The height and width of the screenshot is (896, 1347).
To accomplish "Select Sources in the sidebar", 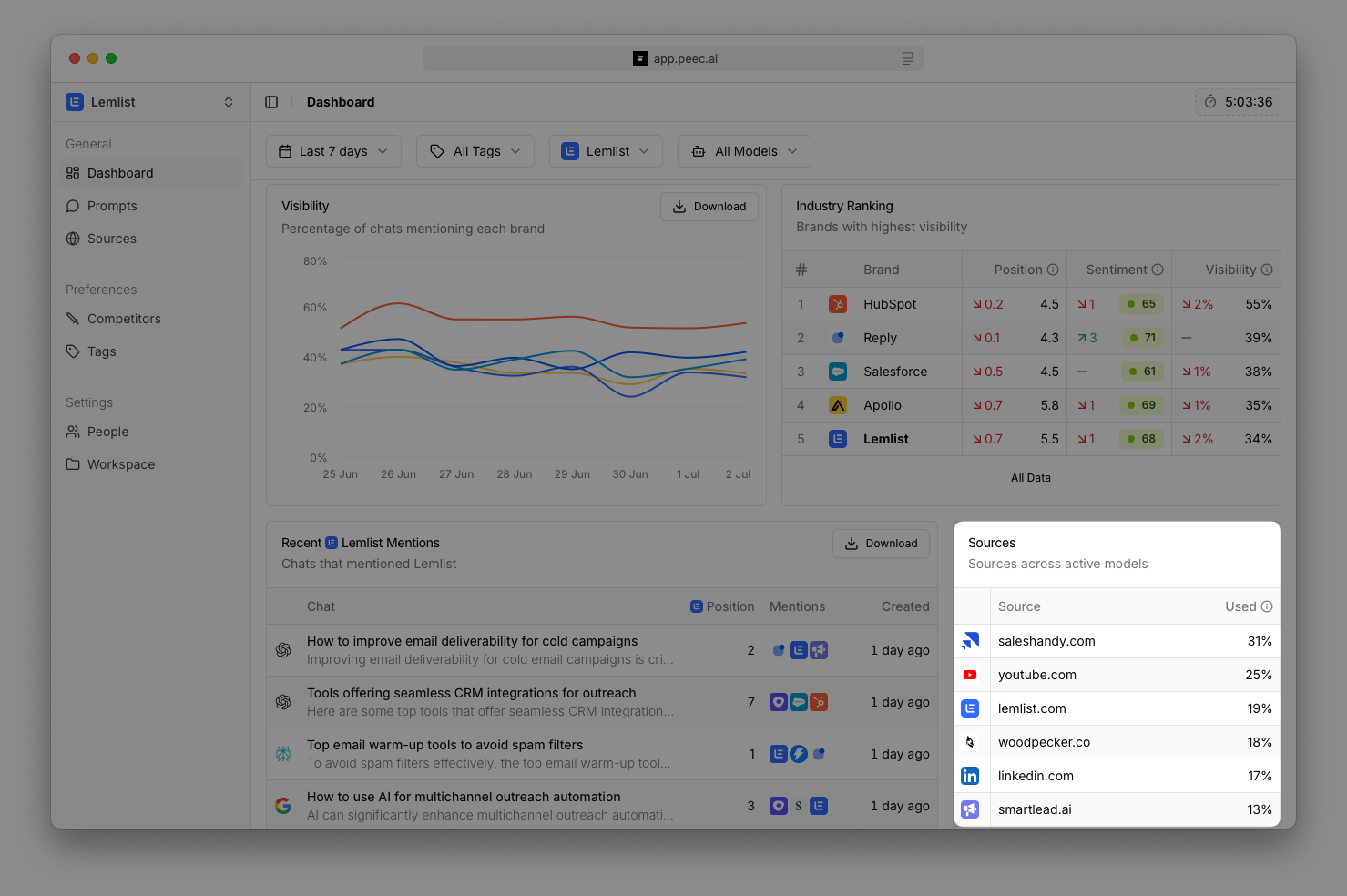I will pyautogui.click(x=113, y=238).
